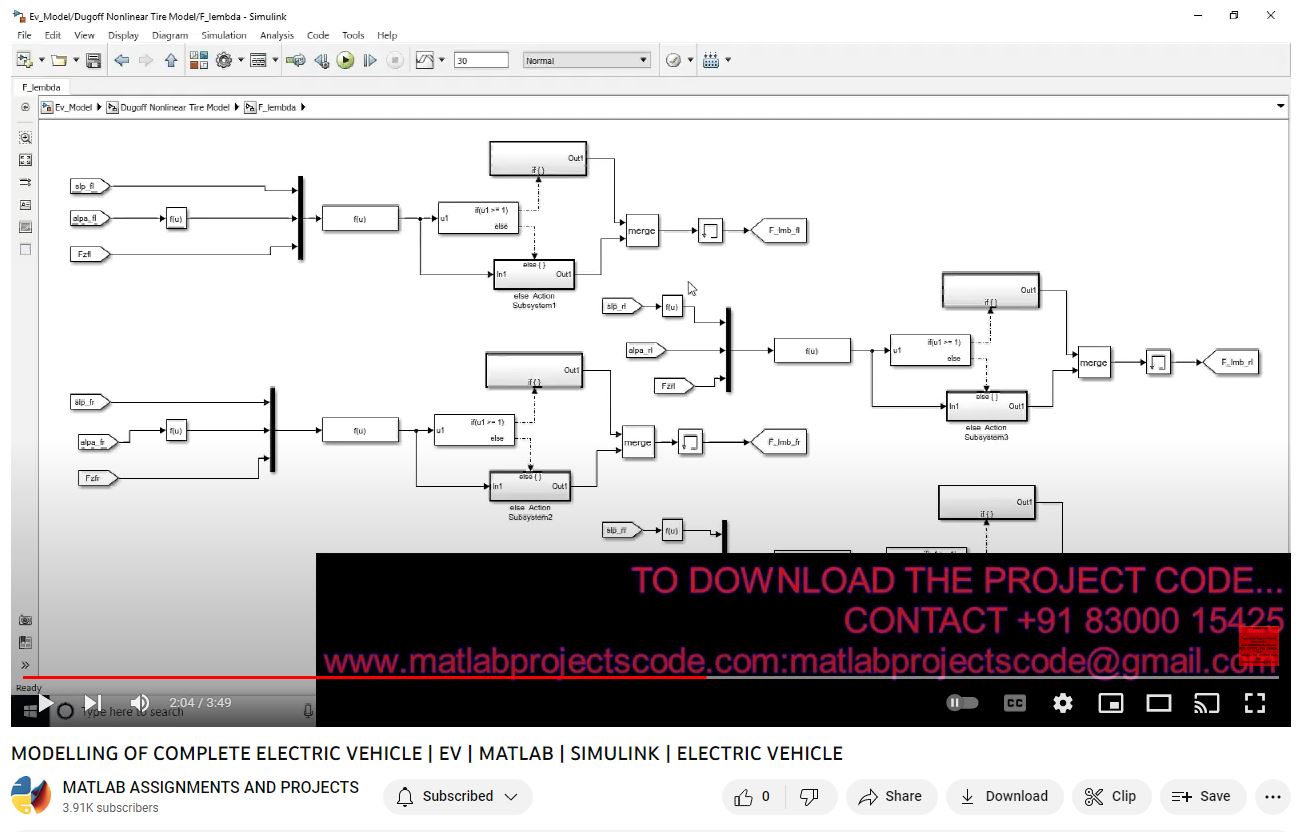Download the video
1306x832 pixels.
point(1004,797)
